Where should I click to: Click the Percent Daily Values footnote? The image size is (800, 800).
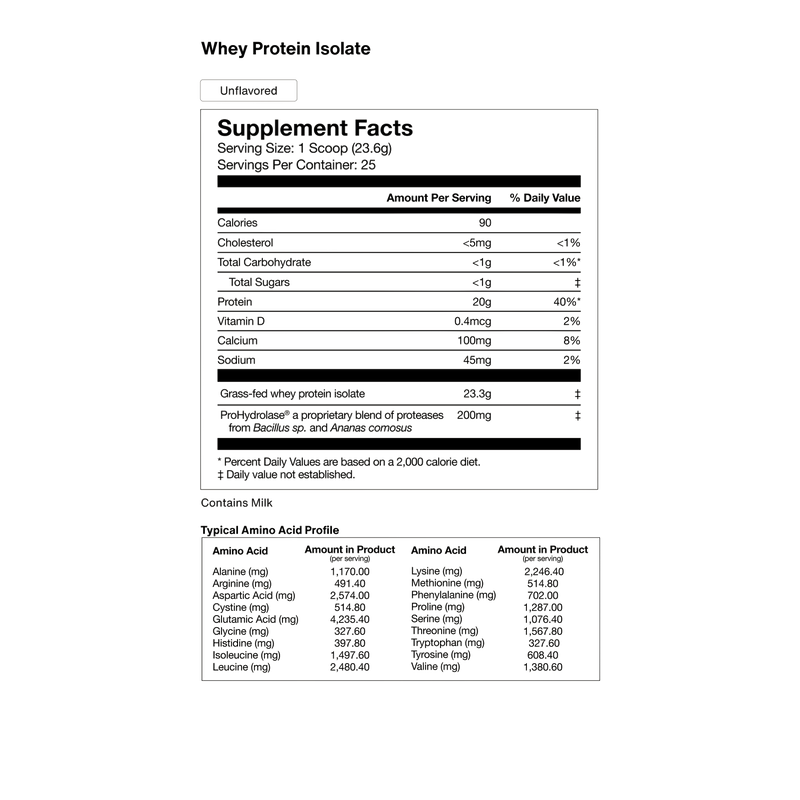tap(349, 462)
